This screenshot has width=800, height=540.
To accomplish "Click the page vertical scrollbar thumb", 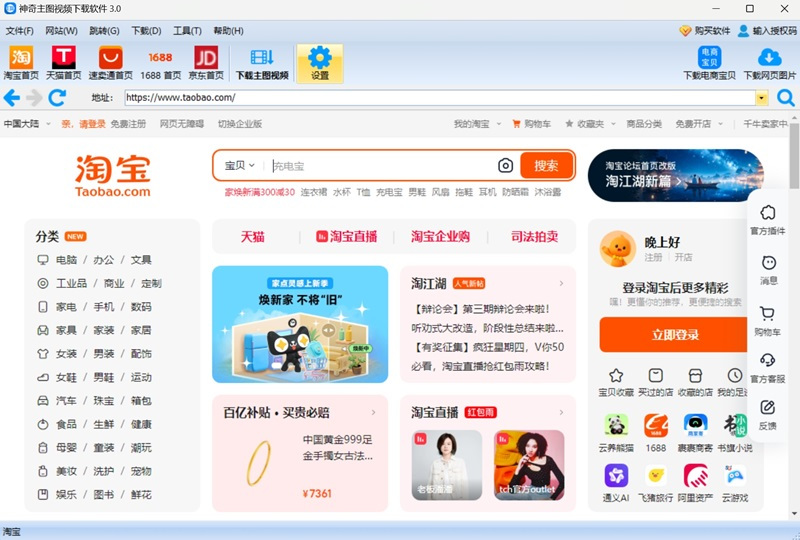I will pyautogui.click(x=794, y=157).
